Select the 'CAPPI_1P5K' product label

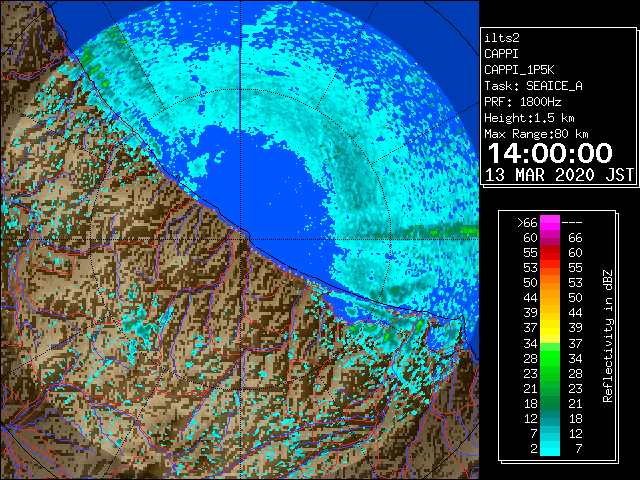[x=519, y=70]
